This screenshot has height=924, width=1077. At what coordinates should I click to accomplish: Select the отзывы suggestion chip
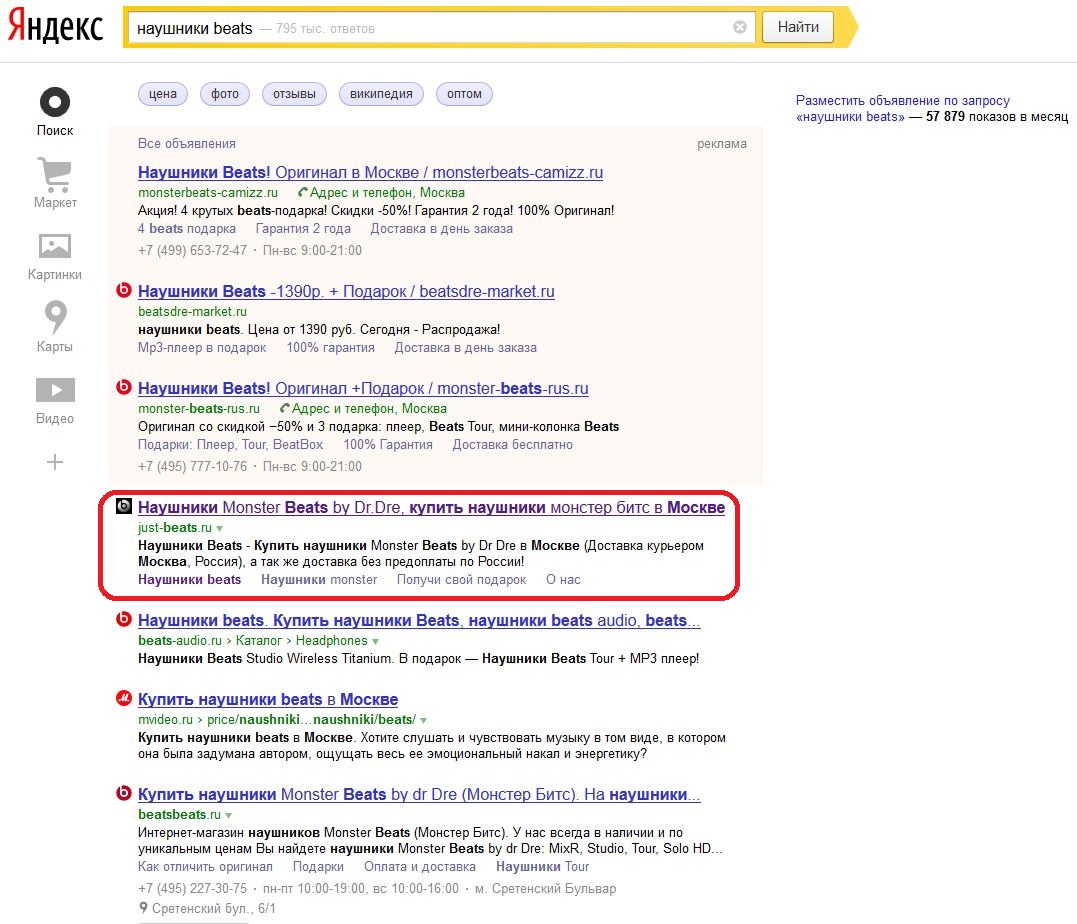[294, 94]
